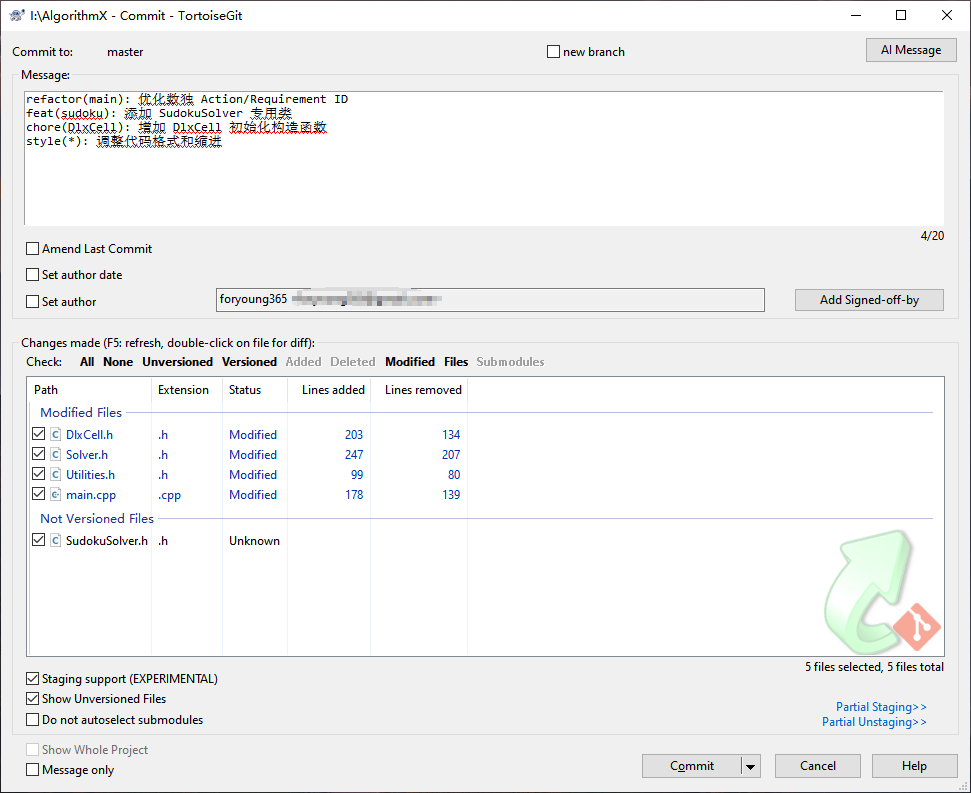This screenshot has width=971, height=793.
Task: Tick Do not autoselect submodules
Action: pos(32,720)
